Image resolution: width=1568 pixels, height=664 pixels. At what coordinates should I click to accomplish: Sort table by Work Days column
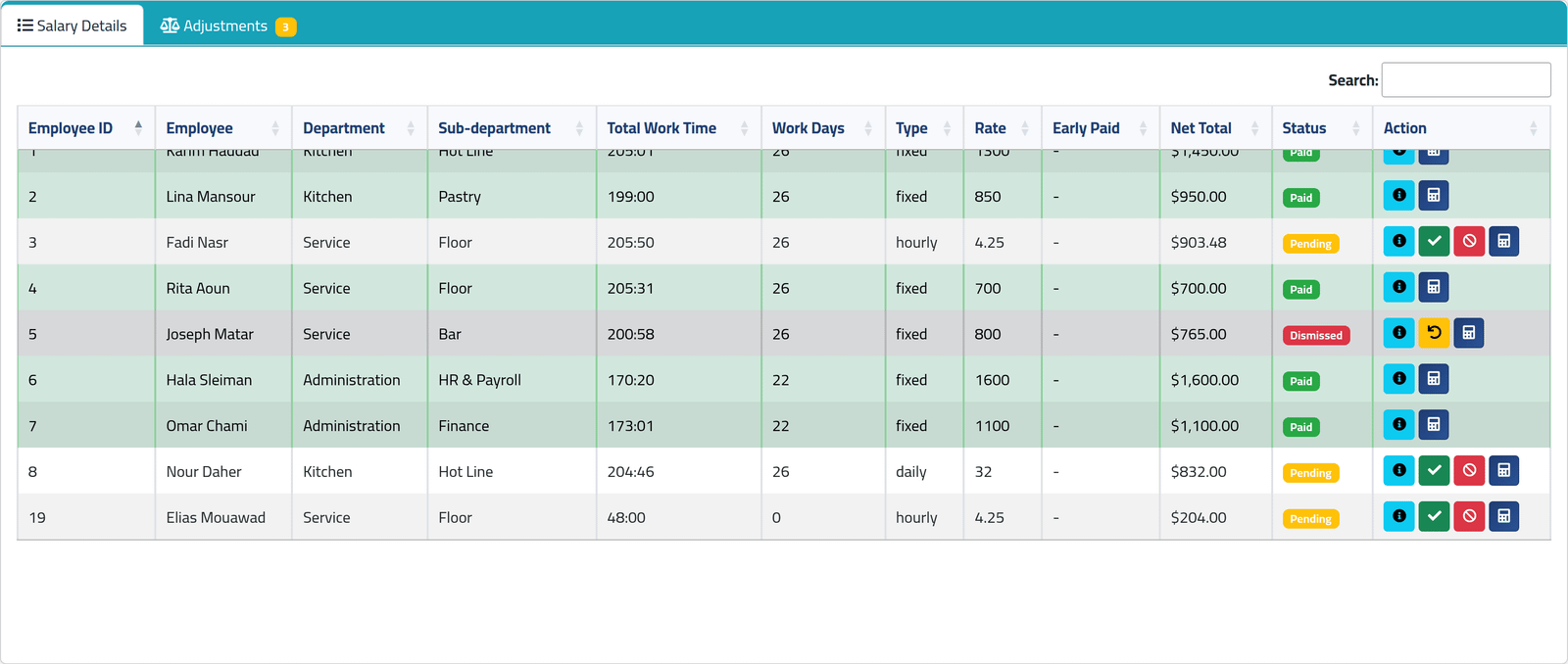823,128
